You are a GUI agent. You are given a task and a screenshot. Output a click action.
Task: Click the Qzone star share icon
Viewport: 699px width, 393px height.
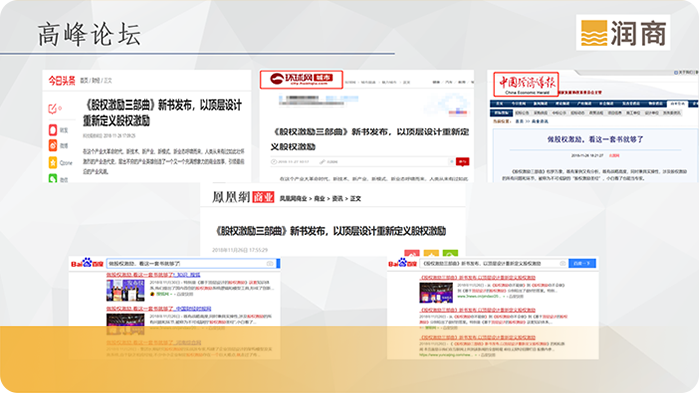53,162
